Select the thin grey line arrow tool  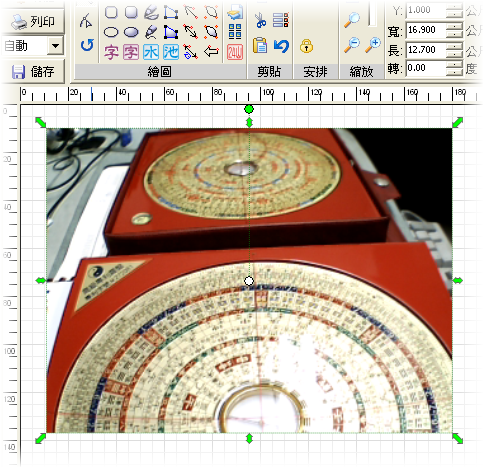pyautogui.click(x=191, y=12)
